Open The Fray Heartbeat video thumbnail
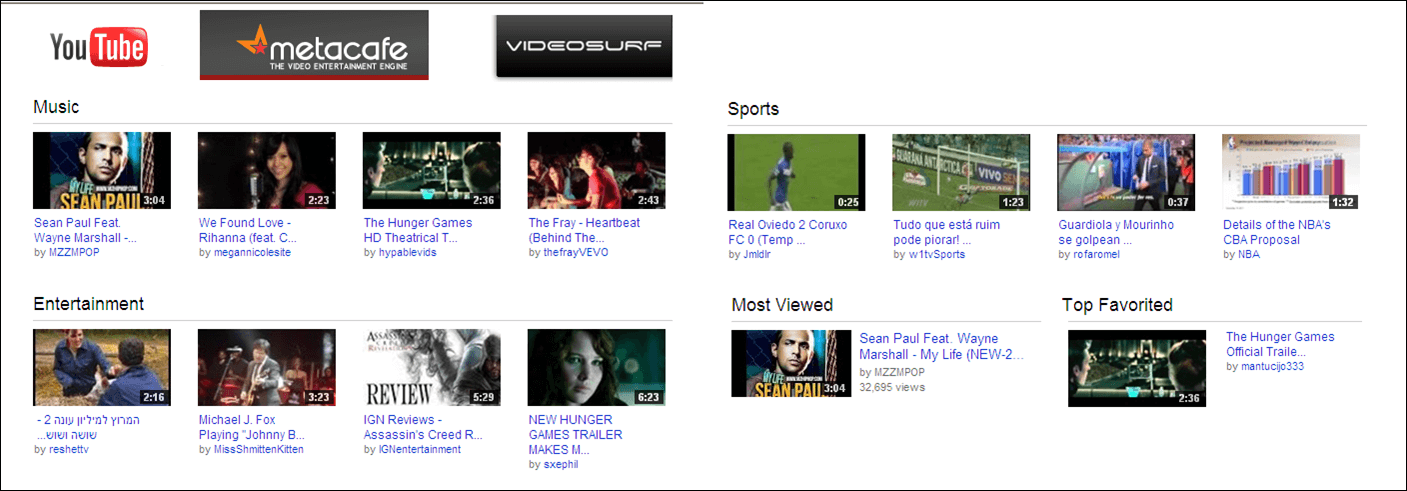This screenshot has width=1407, height=491. 597,171
